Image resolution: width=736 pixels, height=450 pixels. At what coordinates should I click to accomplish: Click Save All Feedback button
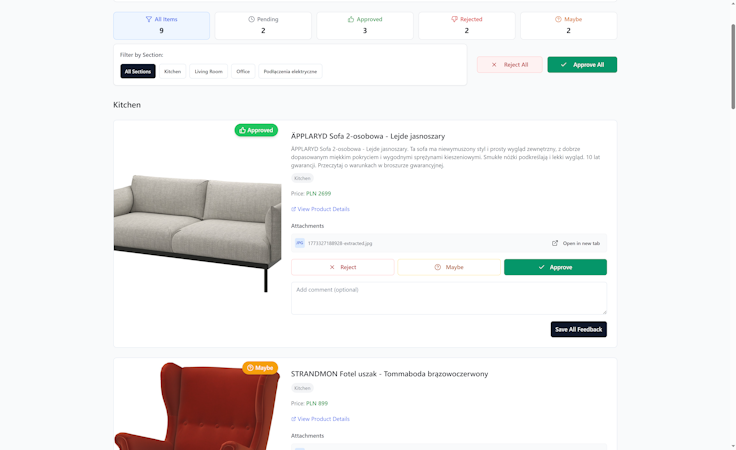(x=578, y=329)
